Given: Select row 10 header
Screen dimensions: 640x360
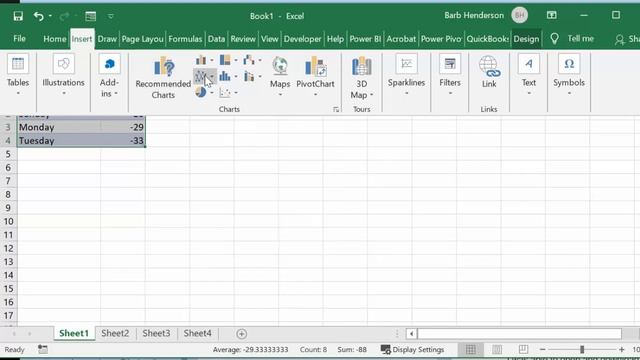Looking at the screenshot, I should click(x=8, y=222).
